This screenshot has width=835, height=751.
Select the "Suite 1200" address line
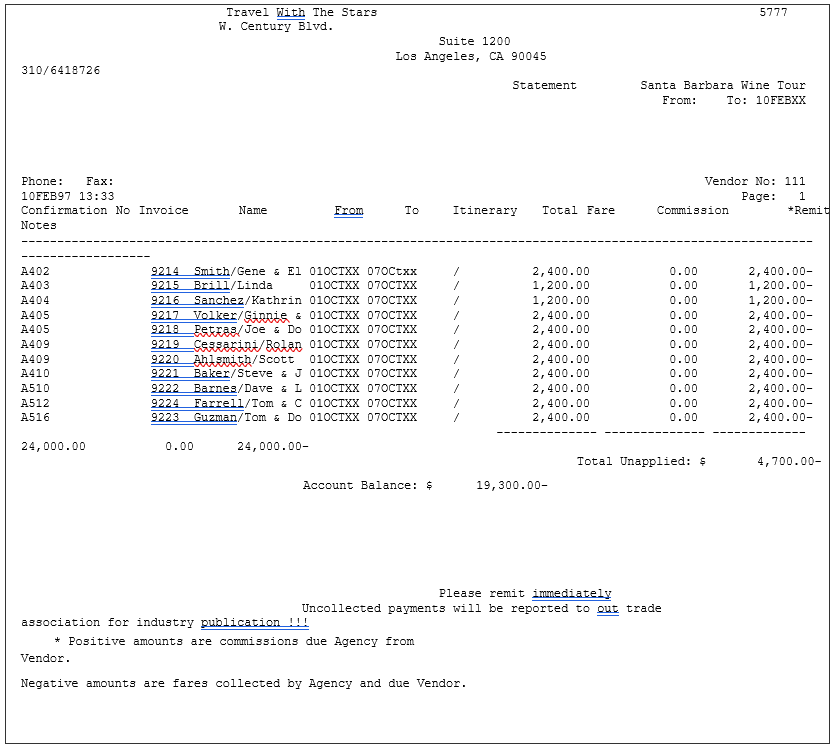pyautogui.click(x=474, y=41)
